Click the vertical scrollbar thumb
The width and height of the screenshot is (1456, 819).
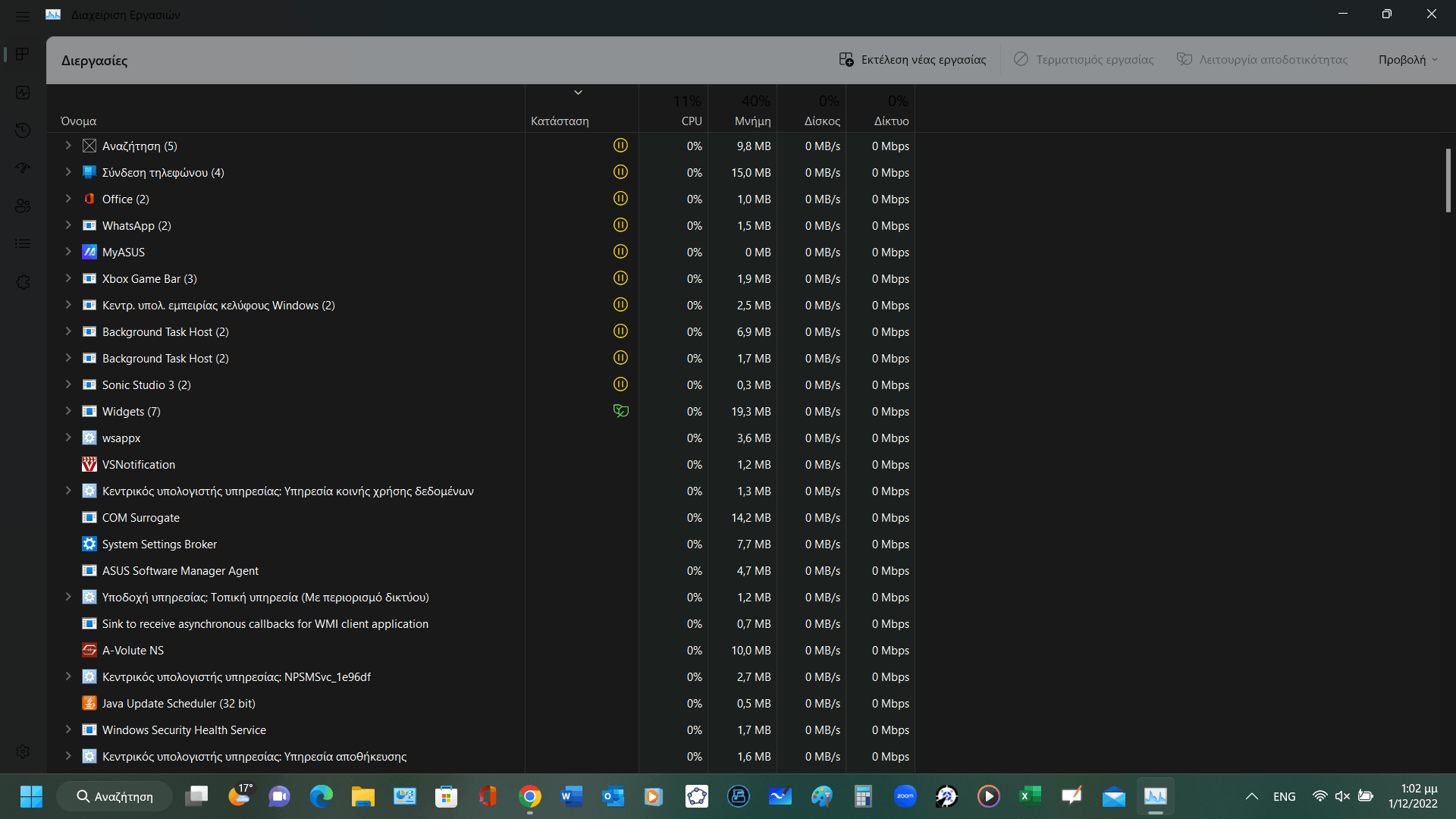click(1448, 180)
